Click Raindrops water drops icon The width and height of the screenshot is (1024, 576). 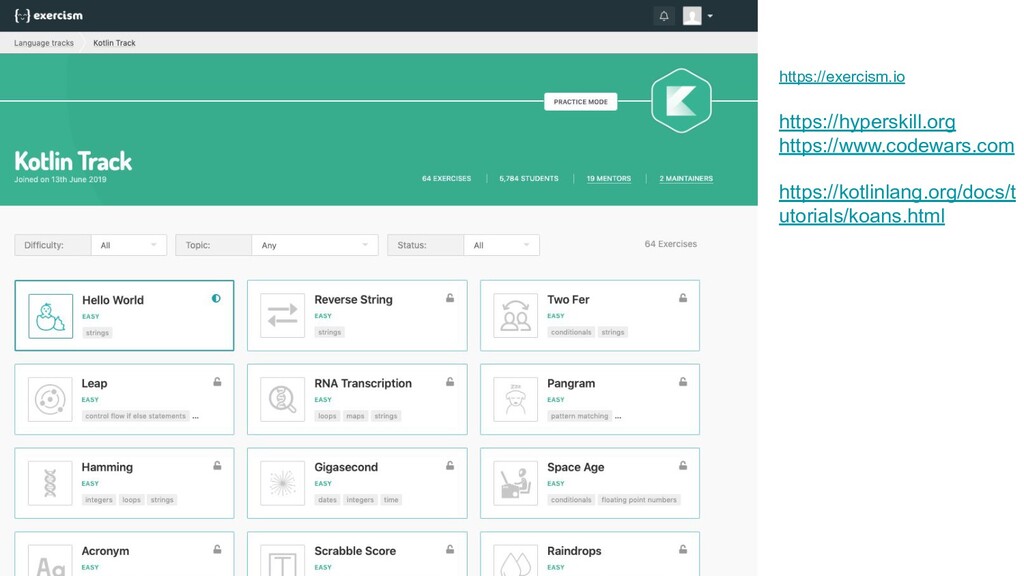(x=515, y=561)
